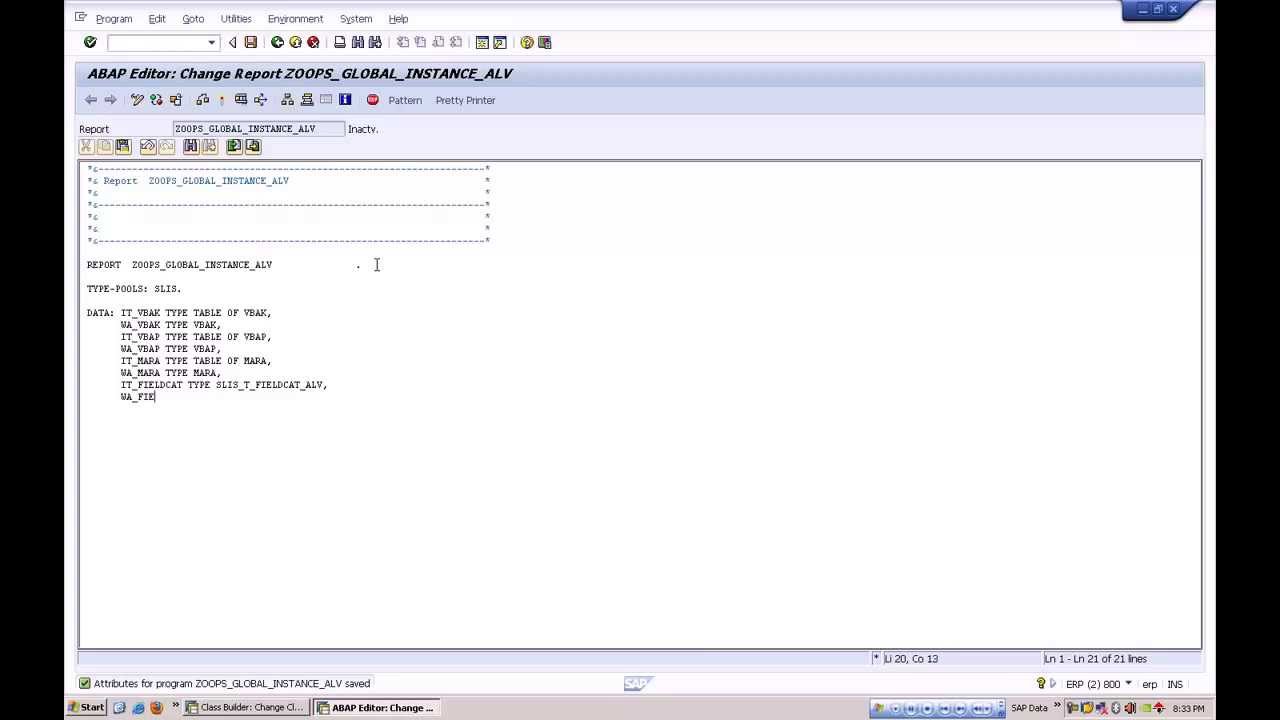This screenshot has width=1280, height=720.
Task: Click inside the command input field
Action: click(x=157, y=42)
